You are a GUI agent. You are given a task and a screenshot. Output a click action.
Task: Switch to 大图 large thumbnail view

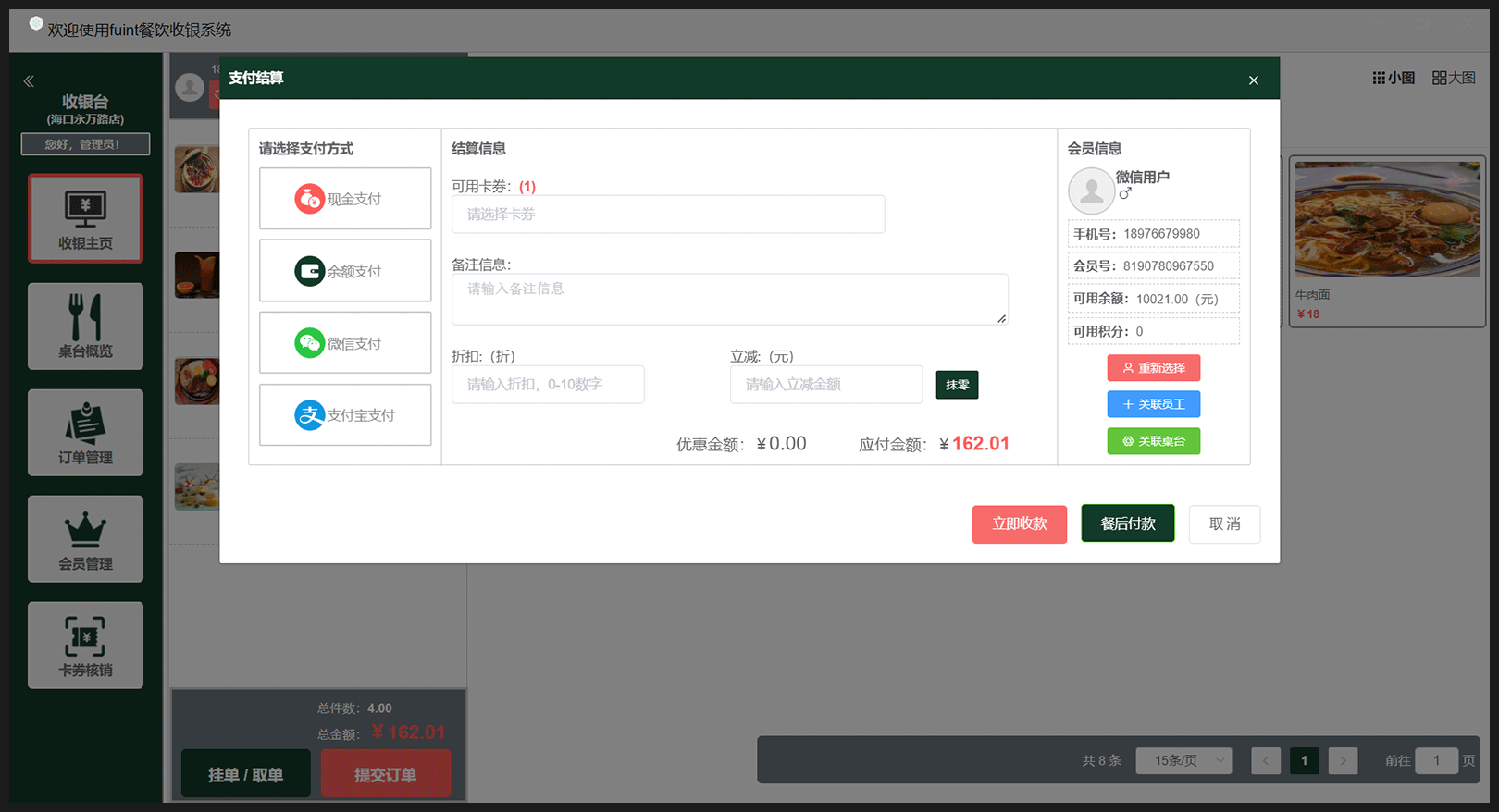click(x=1454, y=78)
